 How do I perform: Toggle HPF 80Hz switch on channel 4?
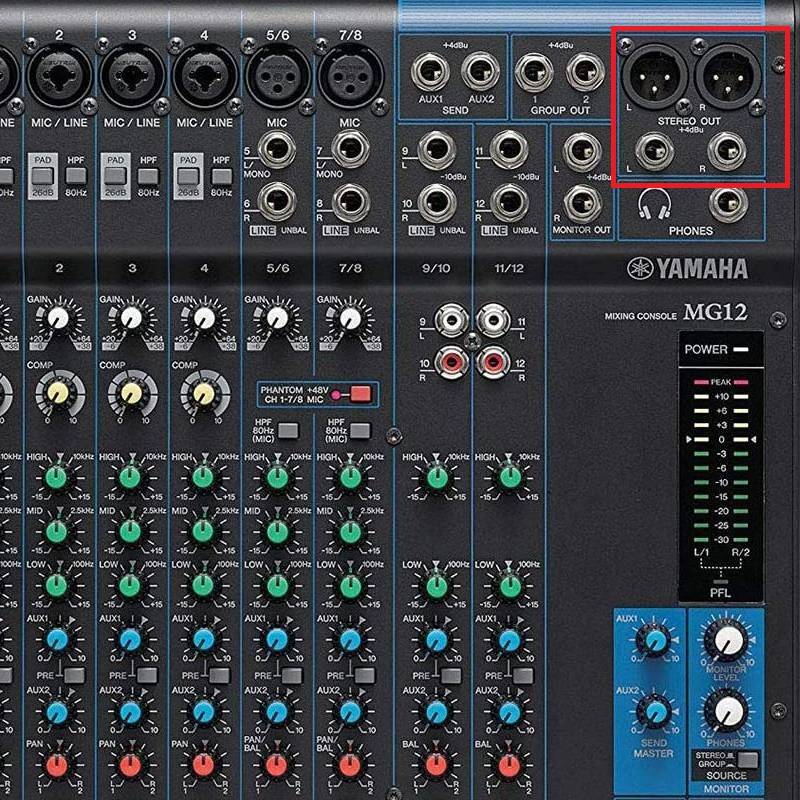221,177
